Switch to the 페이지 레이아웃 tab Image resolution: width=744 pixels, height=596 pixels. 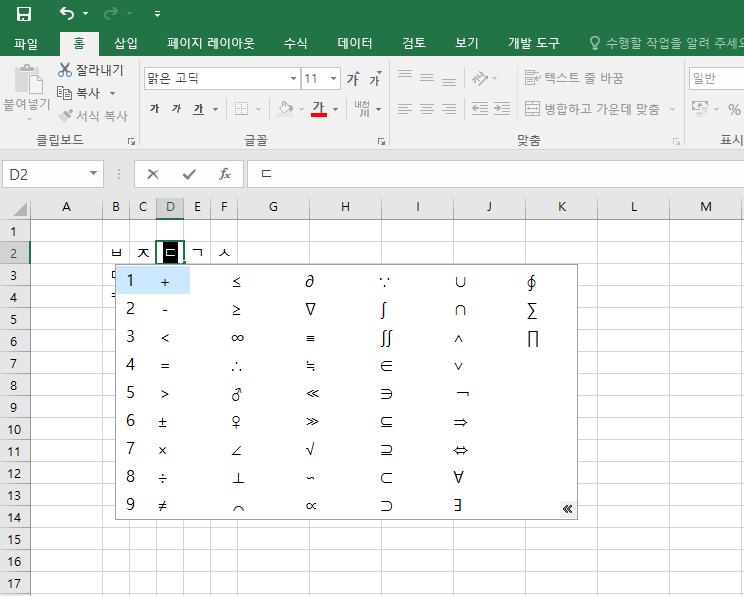[x=211, y=44]
